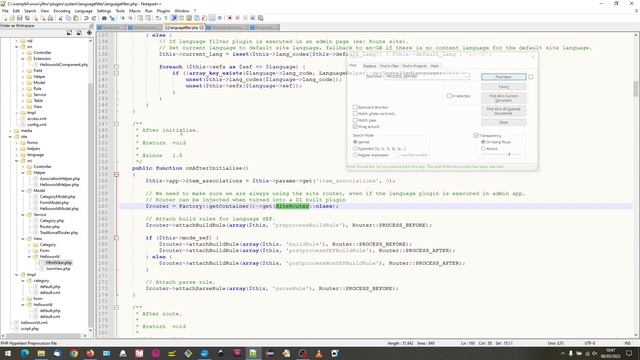Click the Undo toolbar icon
Image resolution: width=640 pixels, height=360 pixels.
pos(86,18)
